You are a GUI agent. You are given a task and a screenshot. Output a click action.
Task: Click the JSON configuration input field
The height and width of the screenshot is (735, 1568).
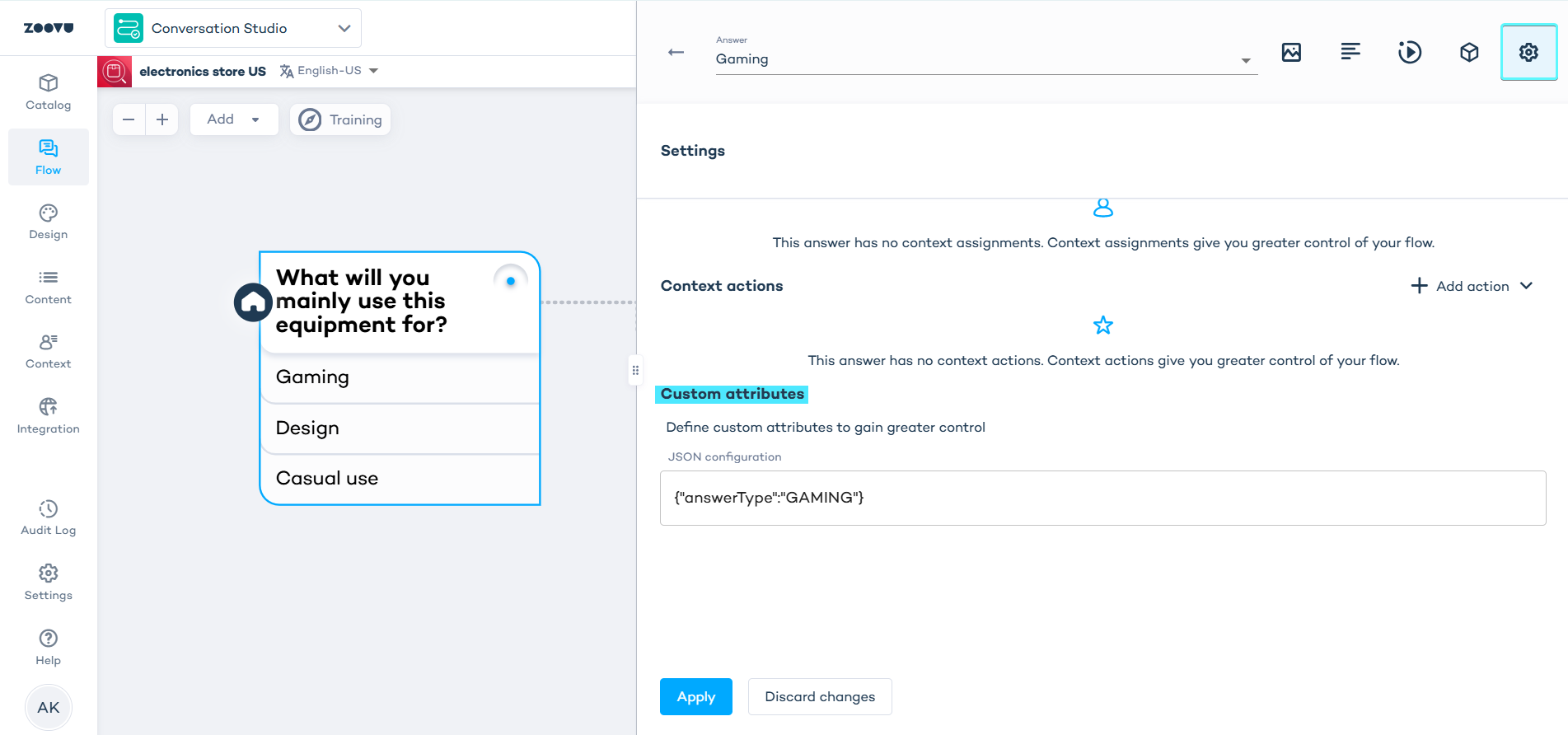click(x=1102, y=498)
